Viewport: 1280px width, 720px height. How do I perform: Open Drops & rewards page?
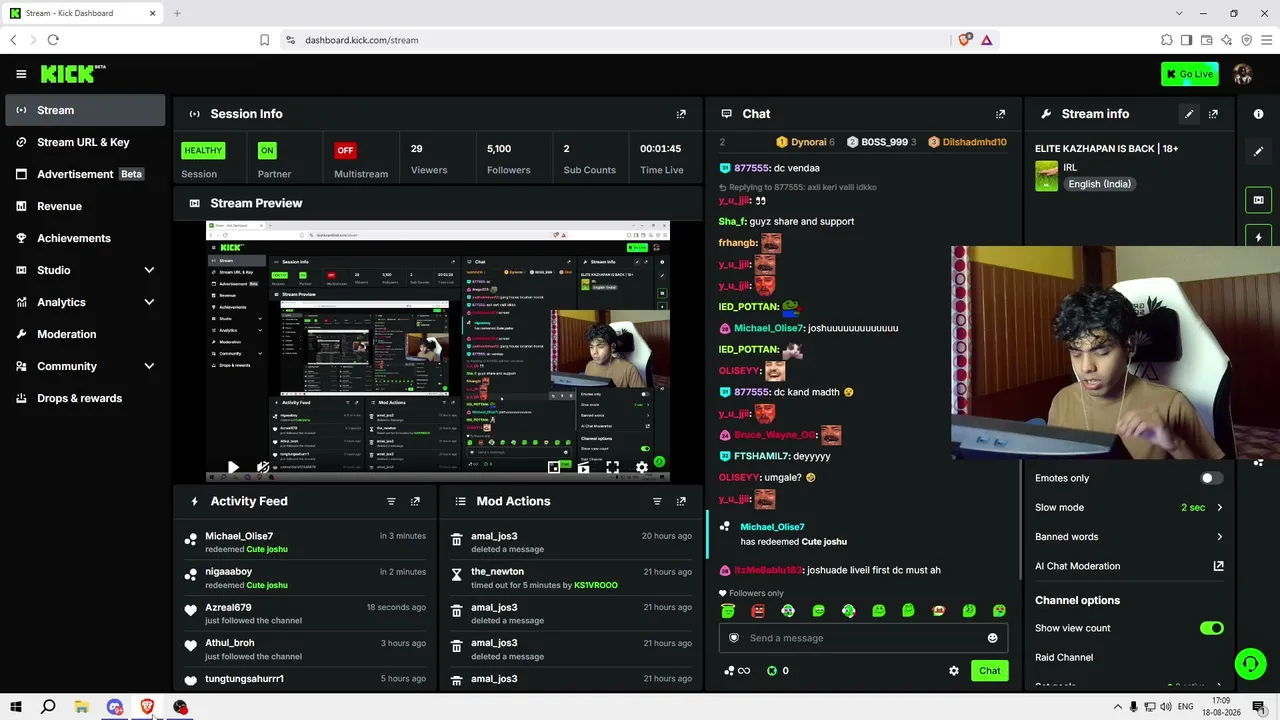click(x=85, y=398)
